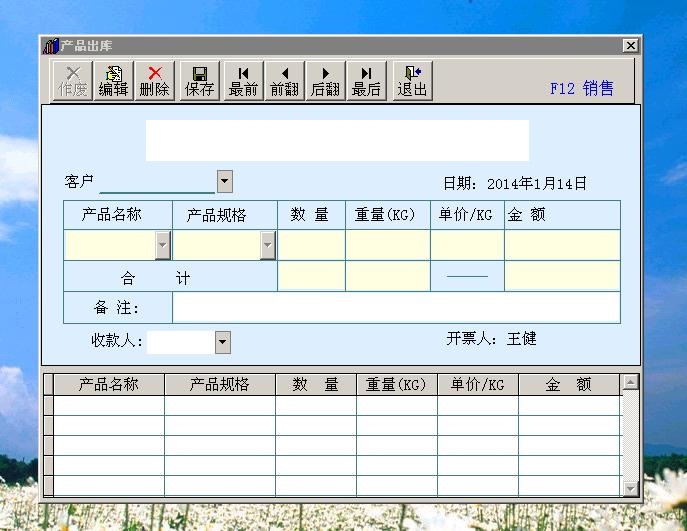
Task: Click the 备注 remarks text field
Action: click(x=397, y=308)
